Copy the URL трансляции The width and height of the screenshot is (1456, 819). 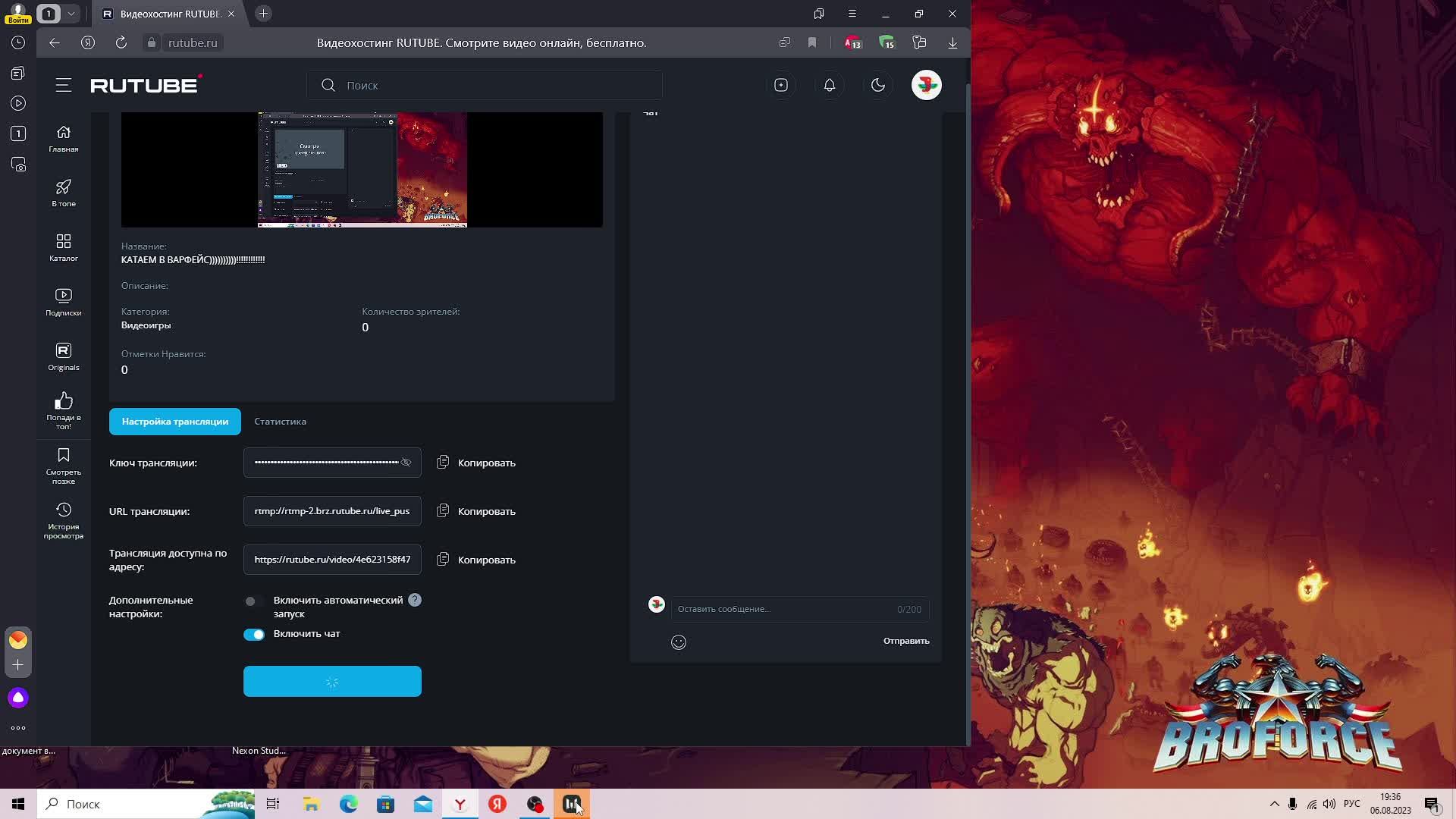(476, 511)
